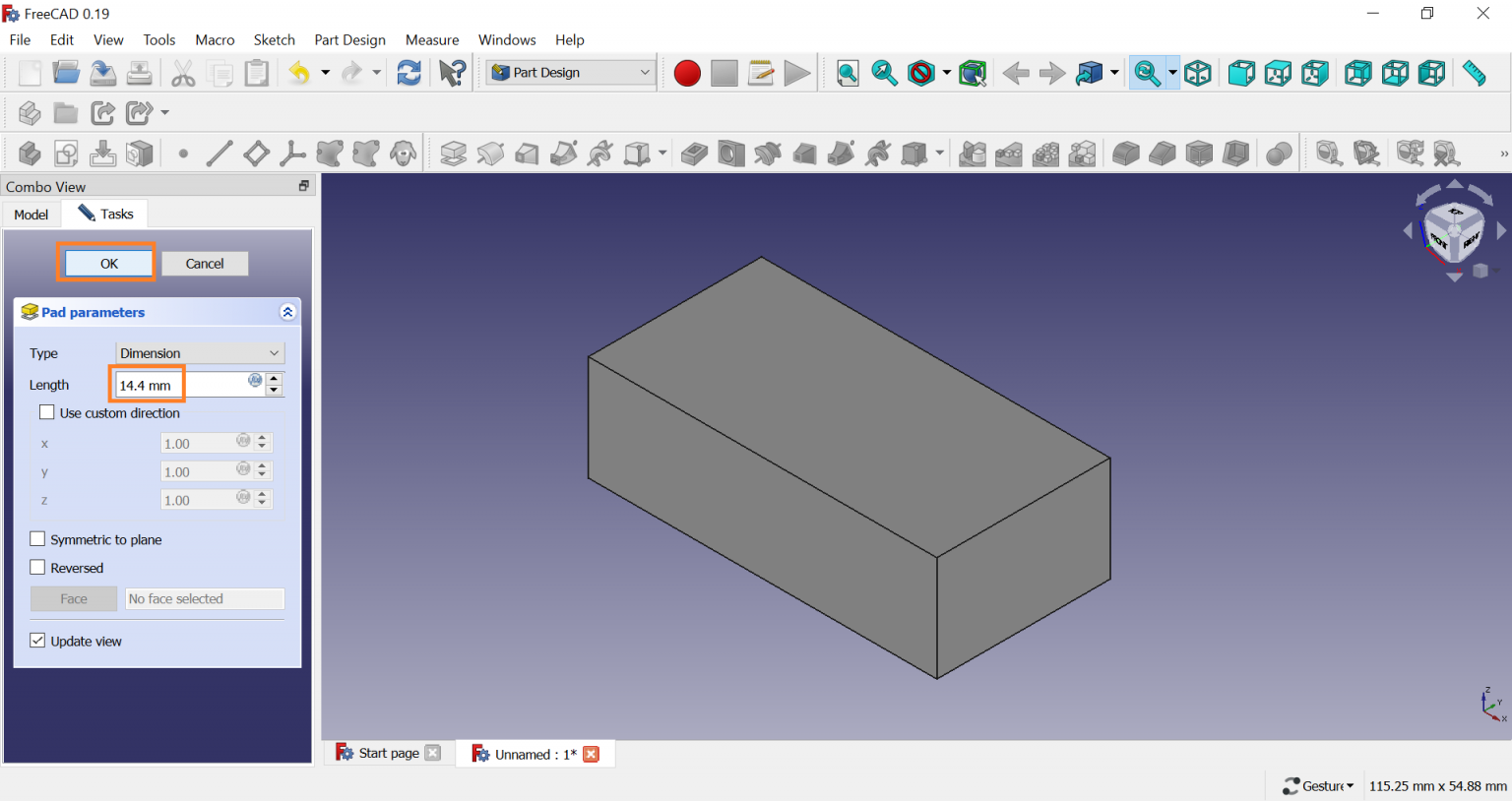The width and height of the screenshot is (1512, 801).
Task: Collapse the Pad parameters section
Action: (x=287, y=312)
